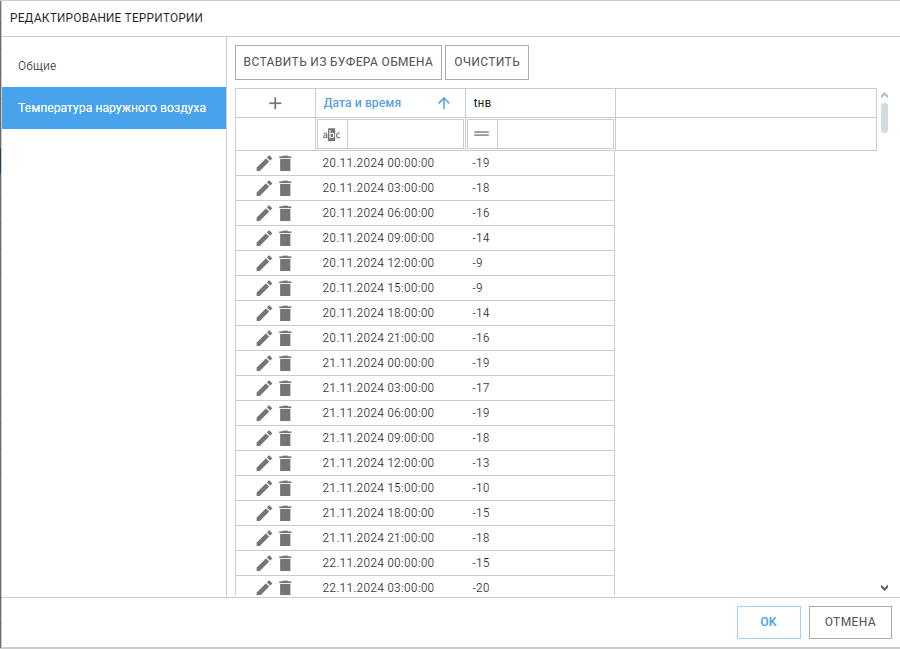This screenshot has width=900, height=649.
Task: Open the equals filter operator for tнв column
Action: click(482, 134)
